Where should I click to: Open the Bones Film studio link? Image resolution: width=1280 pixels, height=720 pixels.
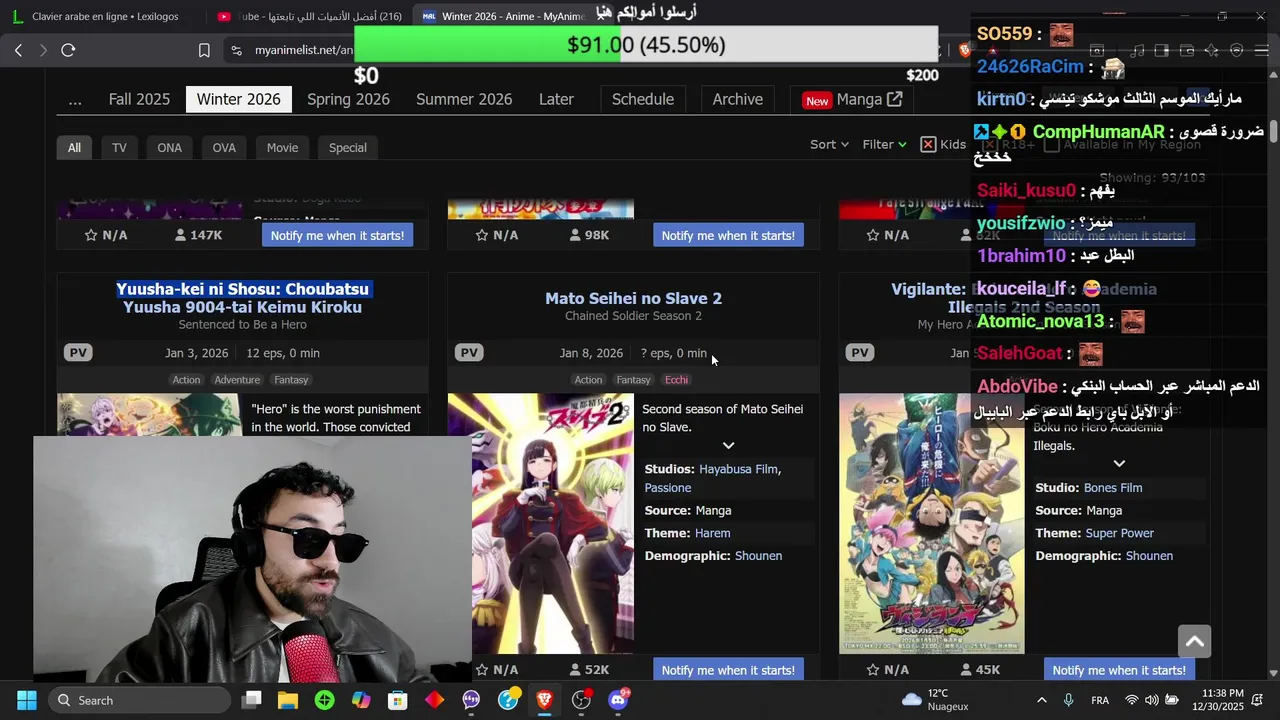point(1113,488)
